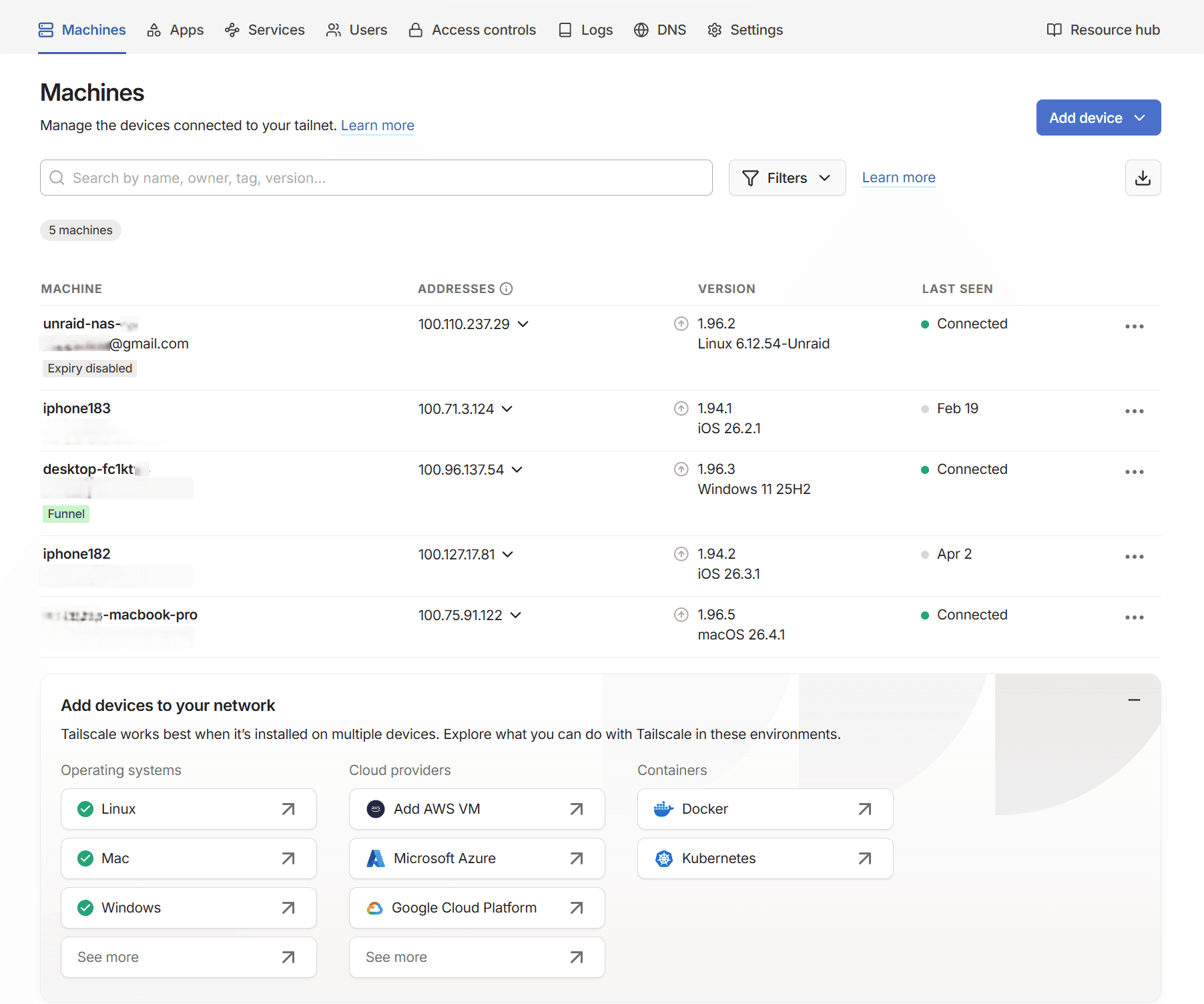The height and width of the screenshot is (1004, 1204).
Task: Open the Machines tab
Action: [x=82, y=30]
